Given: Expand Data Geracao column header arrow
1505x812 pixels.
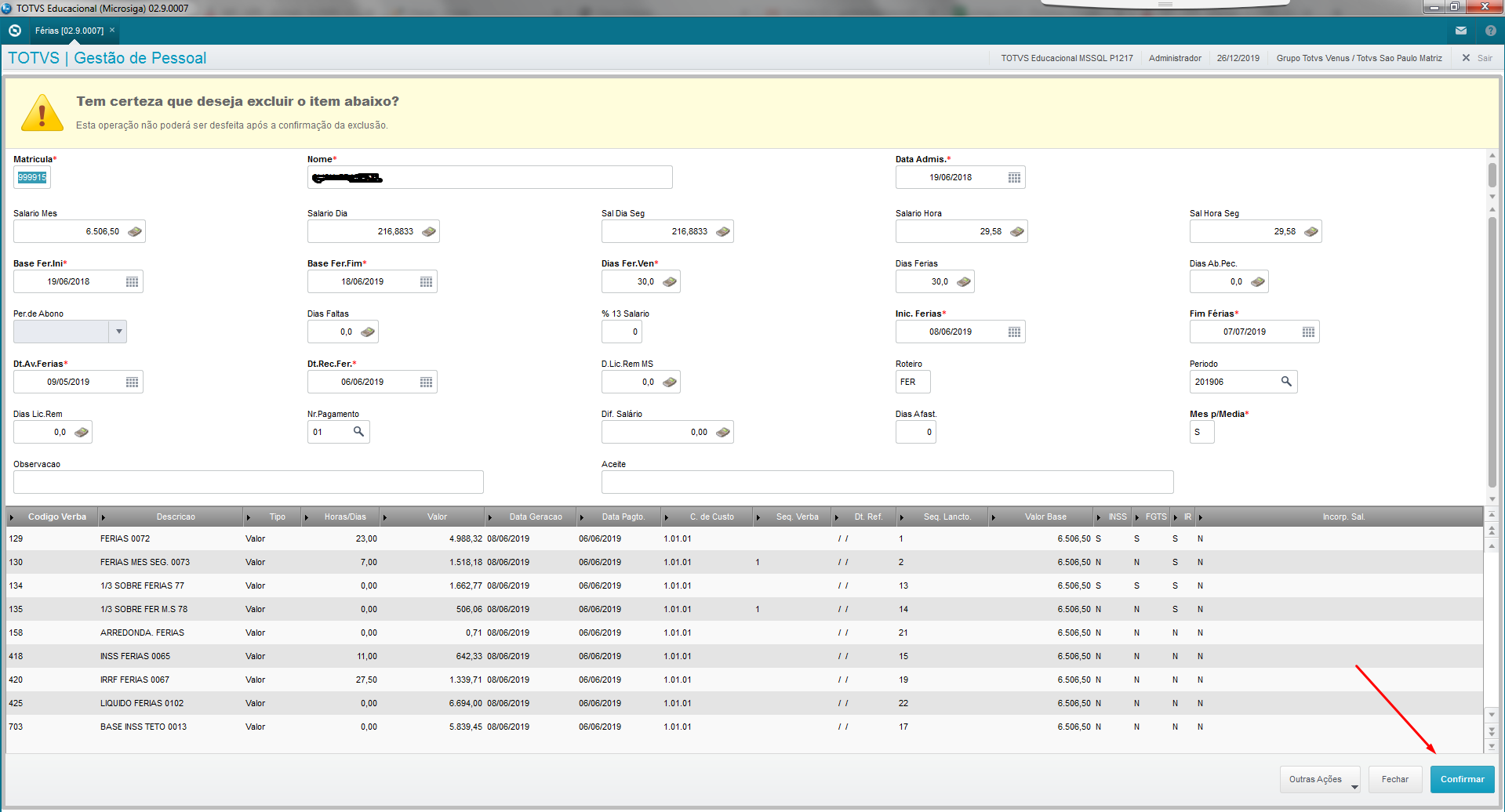Looking at the screenshot, I should tap(490, 517).
